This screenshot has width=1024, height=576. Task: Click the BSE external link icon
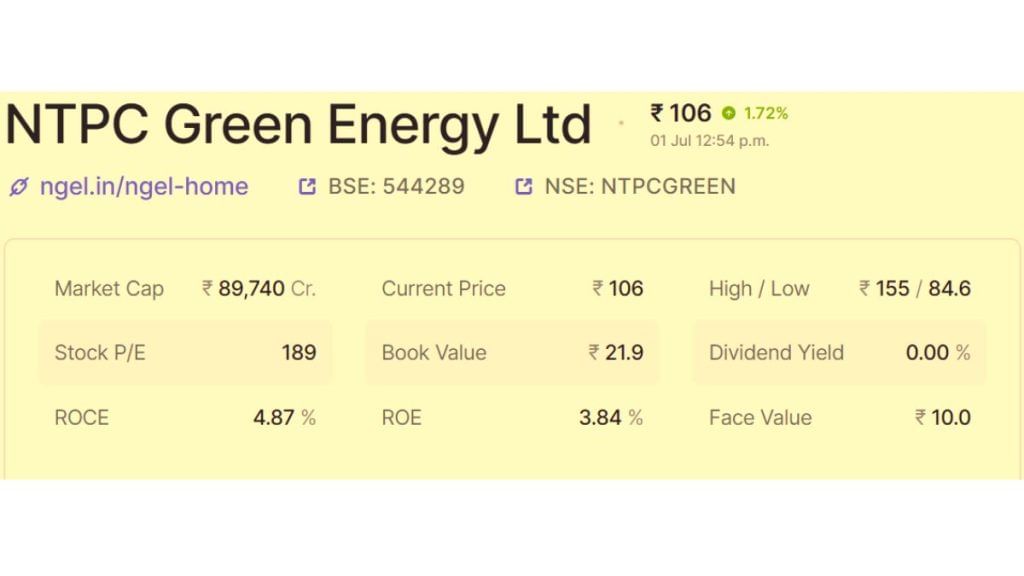coord(307,187)
